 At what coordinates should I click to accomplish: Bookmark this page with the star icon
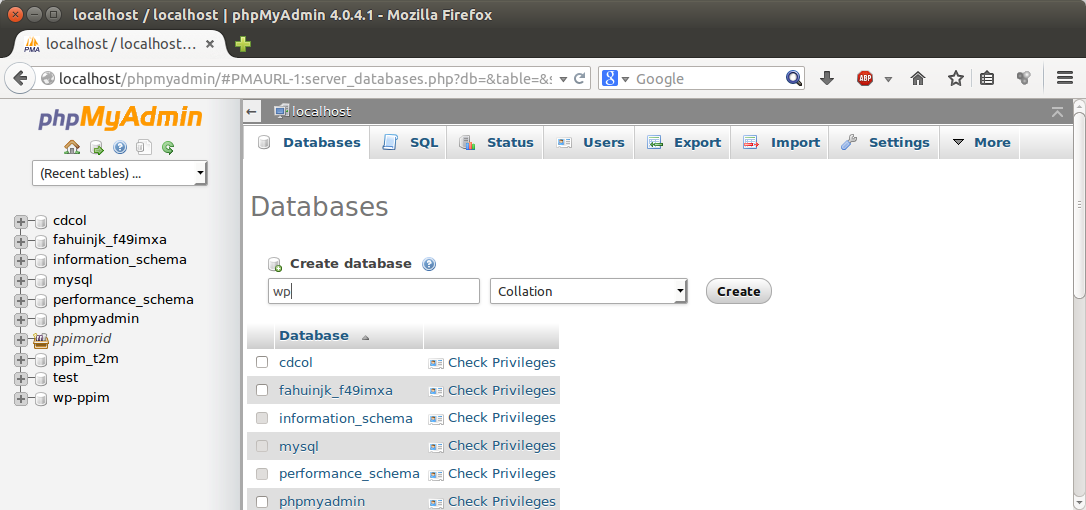(955, 78)
